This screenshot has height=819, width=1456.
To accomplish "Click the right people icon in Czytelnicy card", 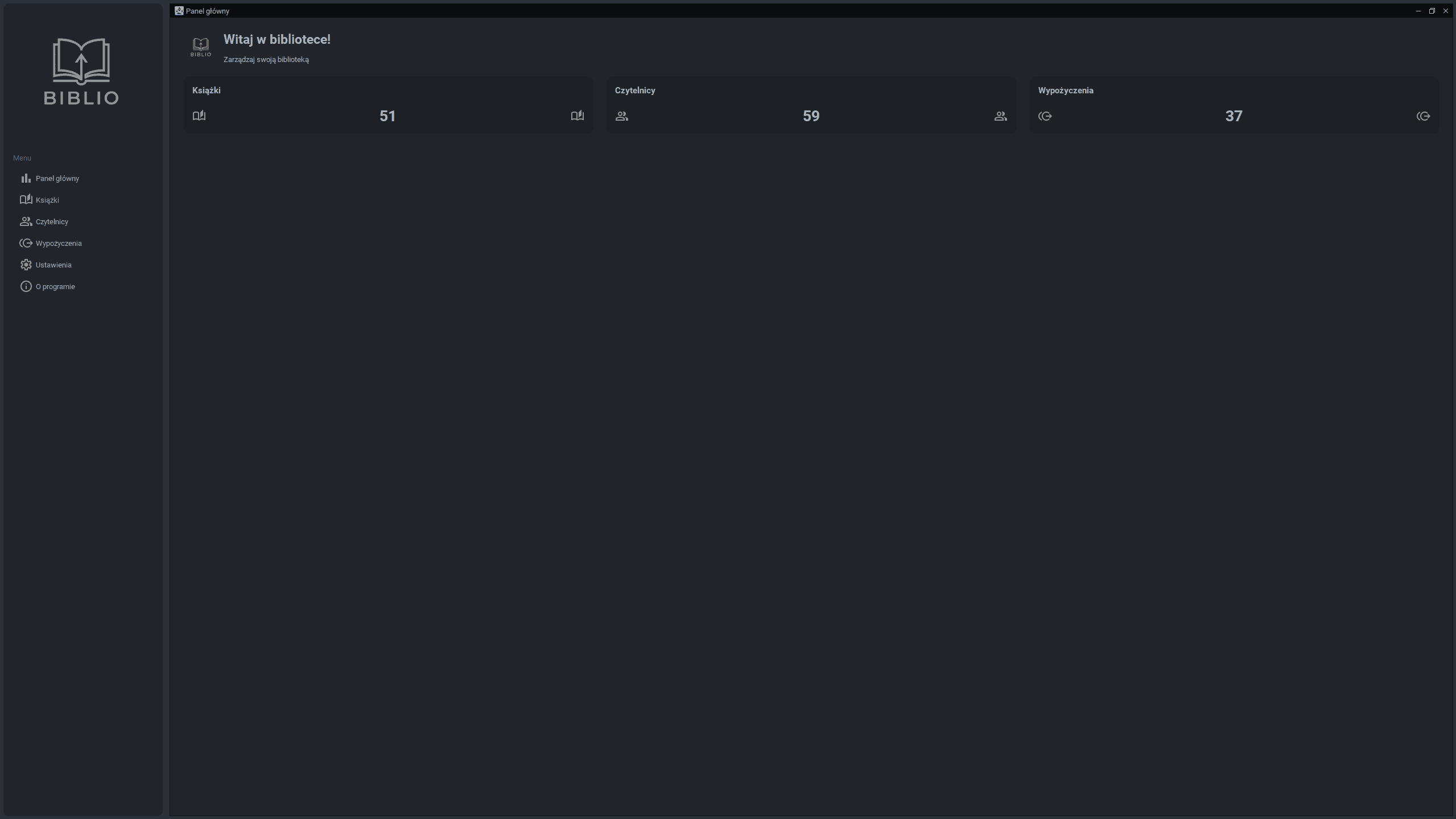I will [1001, 116].
